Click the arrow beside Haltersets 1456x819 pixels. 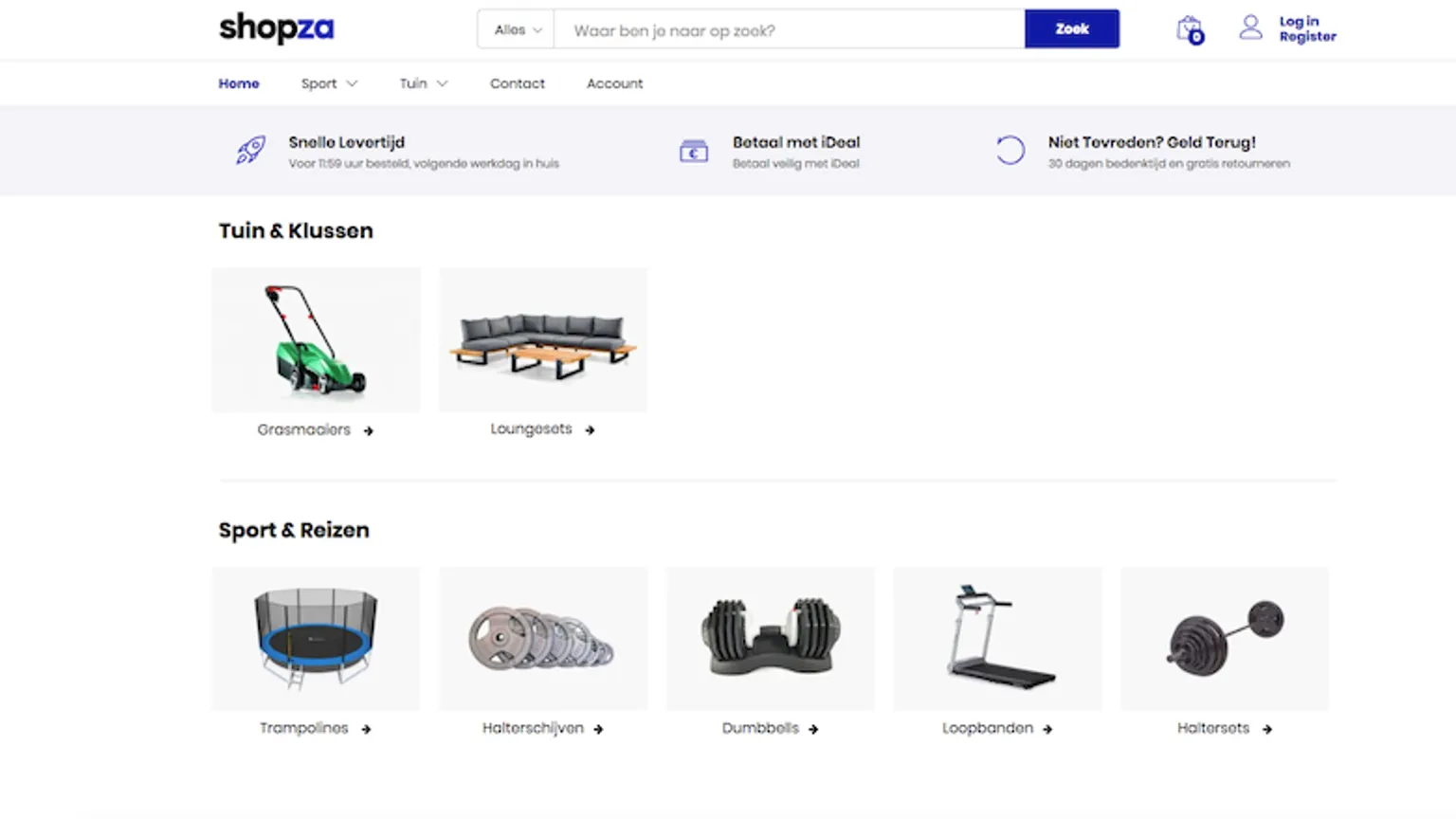pyautogui.click(x=1267, y=730)
